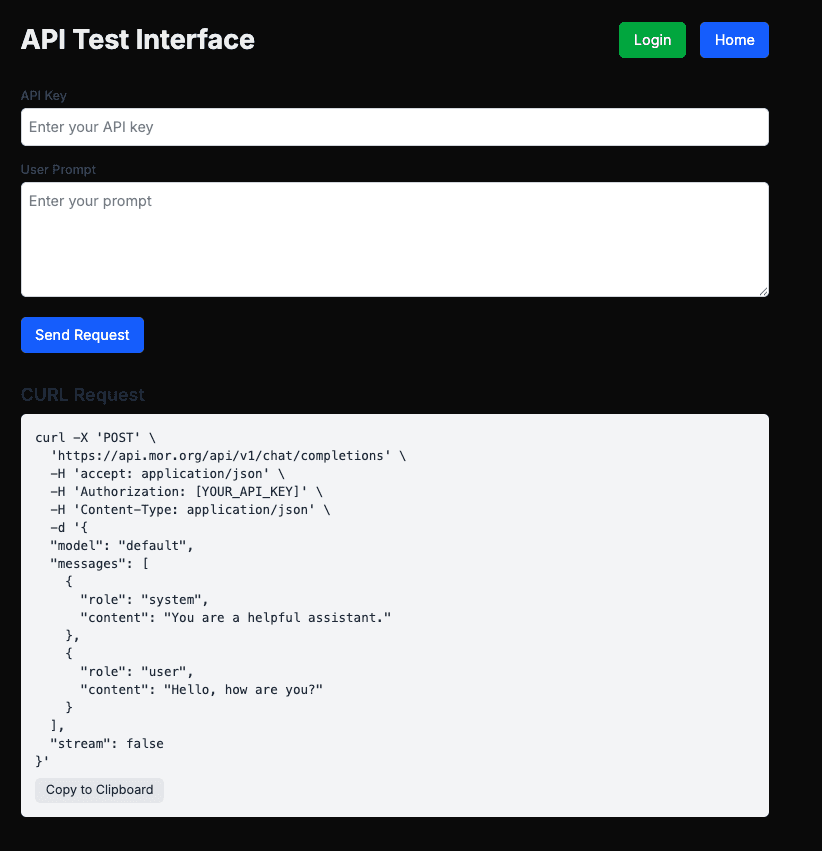Focus the User Prompt text area
The width and height of the screenshot is (822, 851).
[394, 239]
